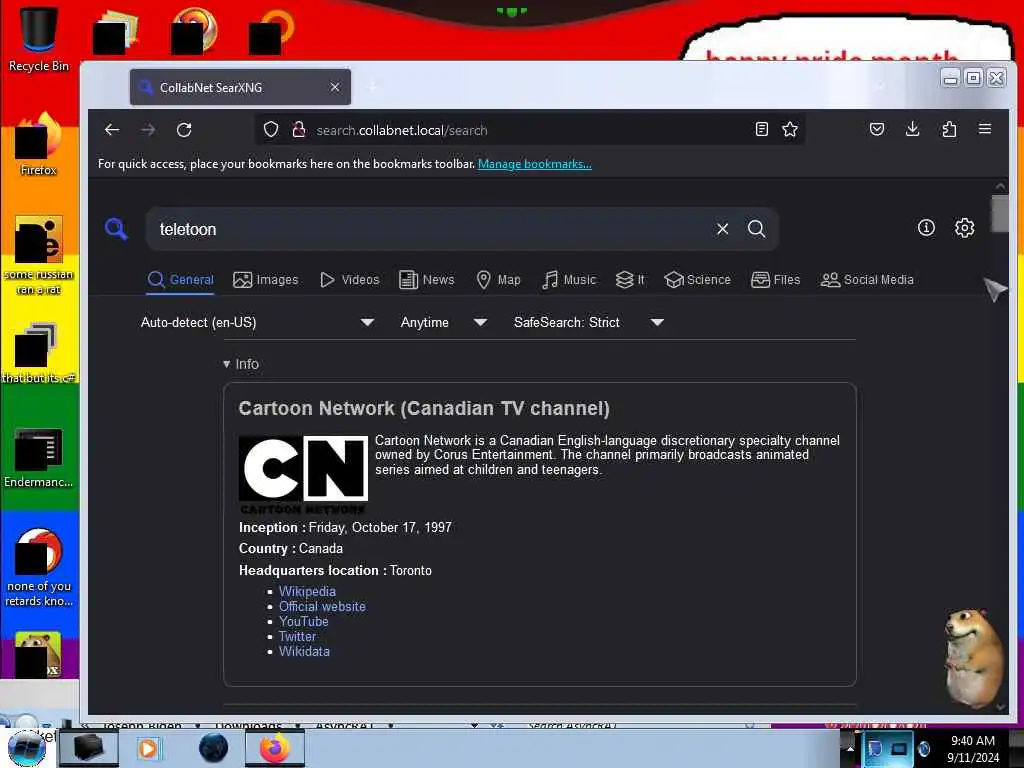The width and height of the screenshot is (1024, 768).
Task: Open the Firefox desktop shortcut
Action: click(39, 145)
